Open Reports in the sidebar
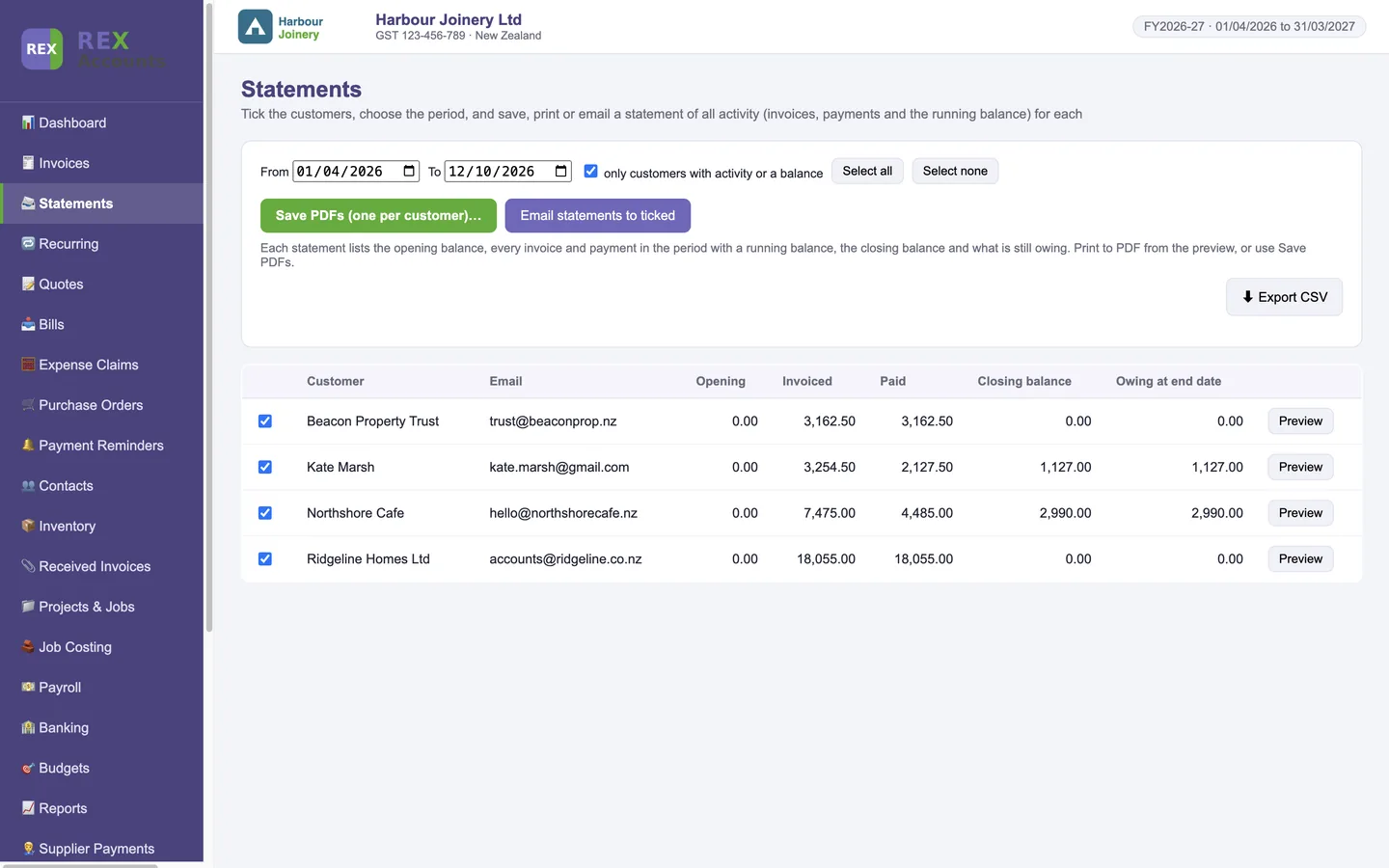Screen dimensions: 1389x868 pyautogui.click(x=101, y=808)
